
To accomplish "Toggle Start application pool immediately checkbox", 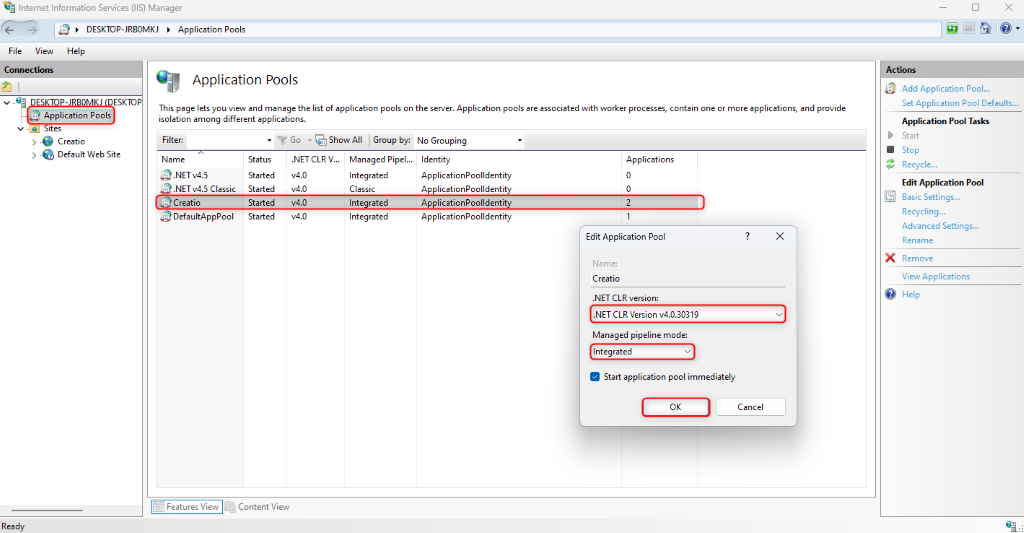I will pyautogui.click(x=595, y=377).
